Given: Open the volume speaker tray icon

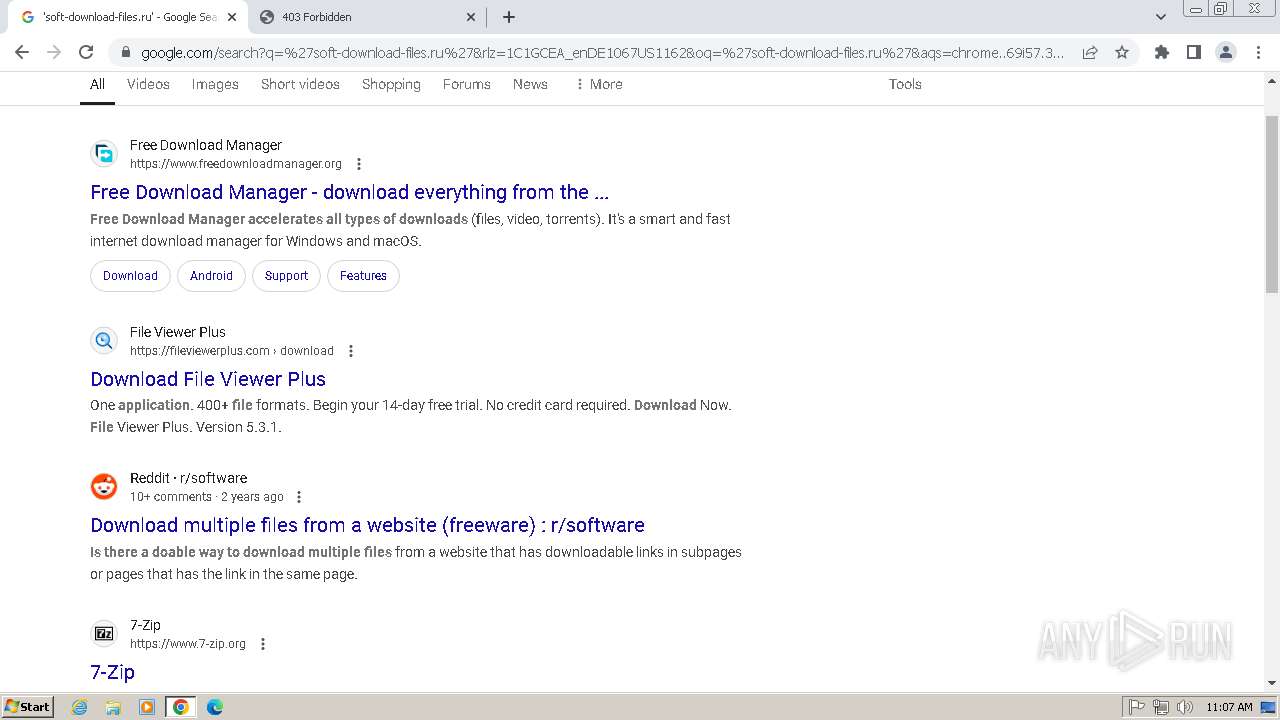Looking at the screenshot, I should (1185, 707).
